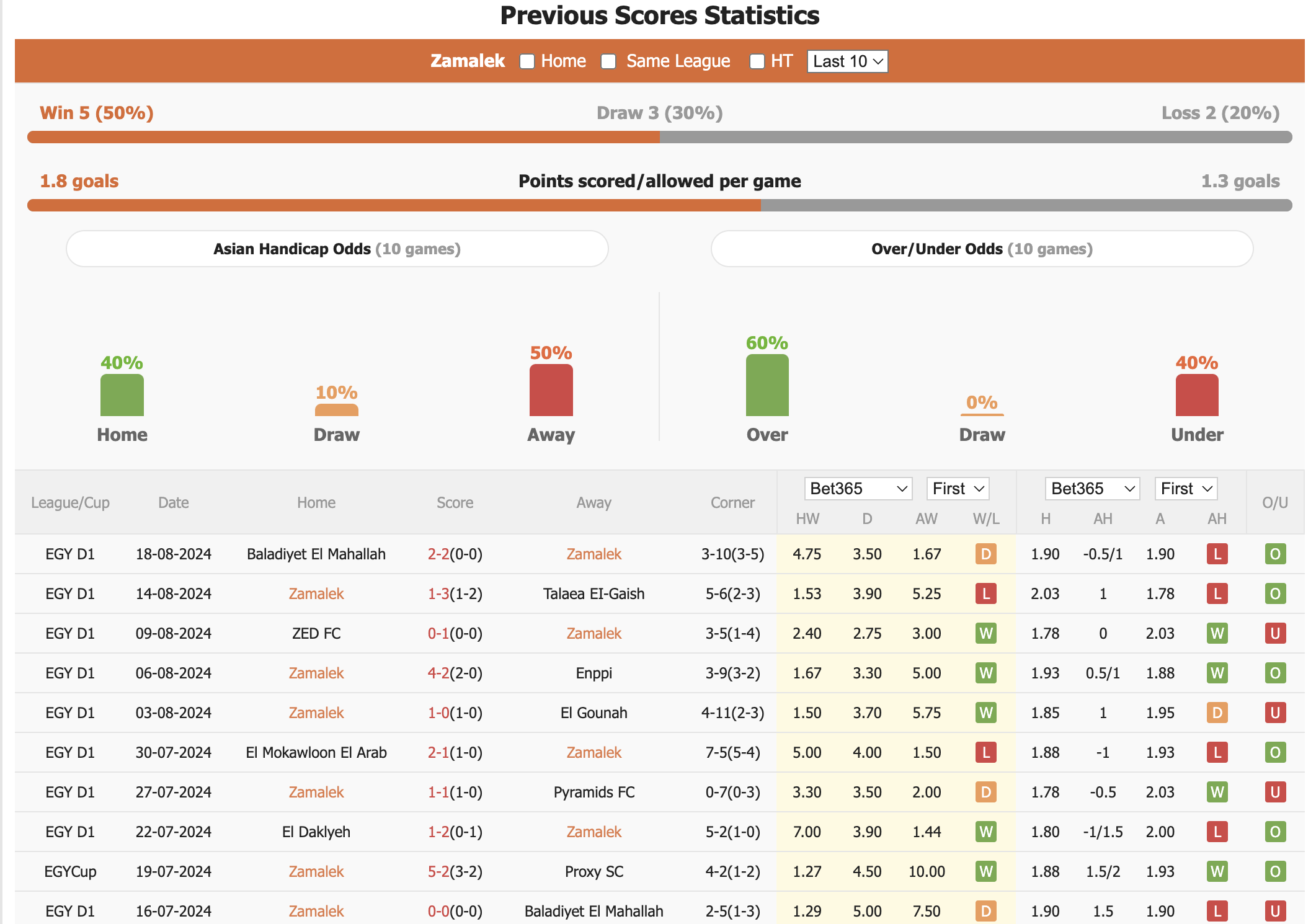Click the red Under 40% bar
1316x924 pixels.
coord(1197,395)
